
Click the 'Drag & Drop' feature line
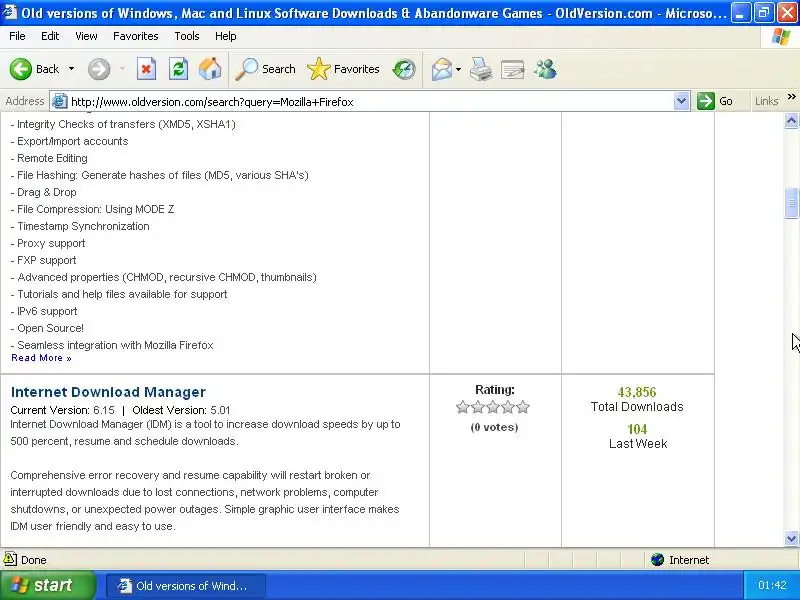tap(43, 192)
